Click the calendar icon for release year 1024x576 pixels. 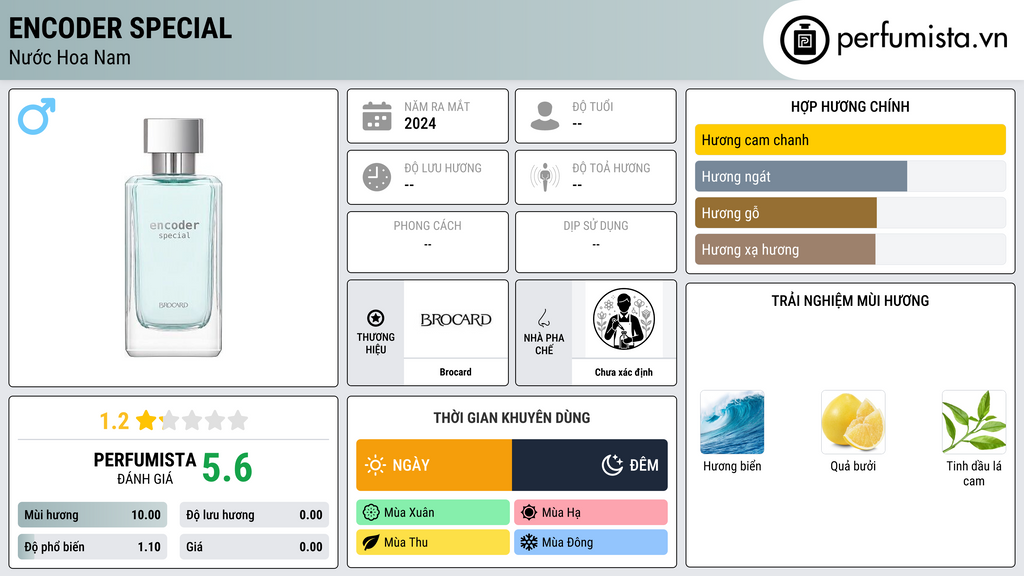[x=377, y=116]
